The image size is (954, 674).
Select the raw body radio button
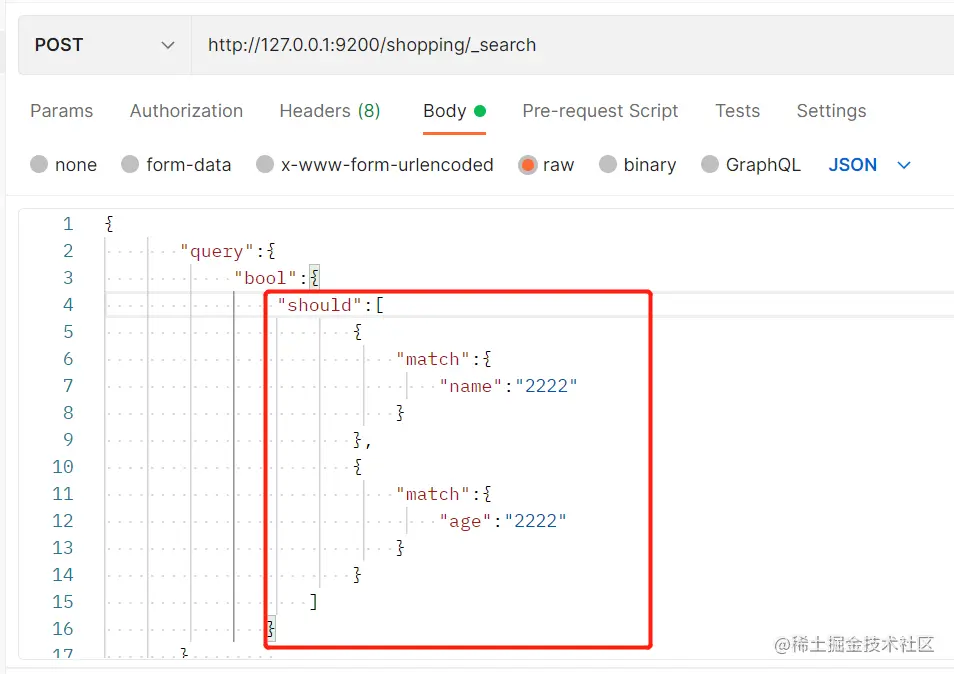point(527,164)
